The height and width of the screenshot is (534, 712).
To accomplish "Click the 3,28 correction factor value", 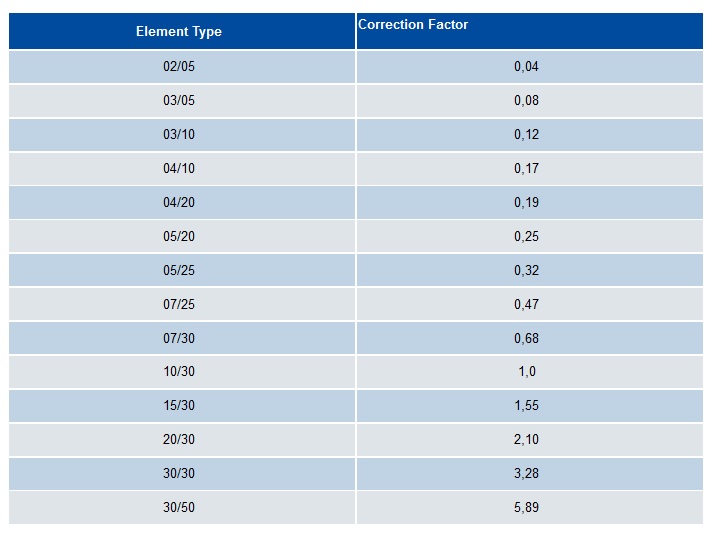I will click(x=526, y=474).
